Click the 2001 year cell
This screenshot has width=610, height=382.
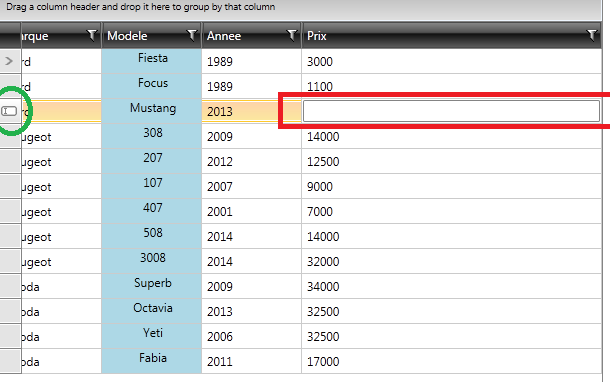tap(251, 211)
